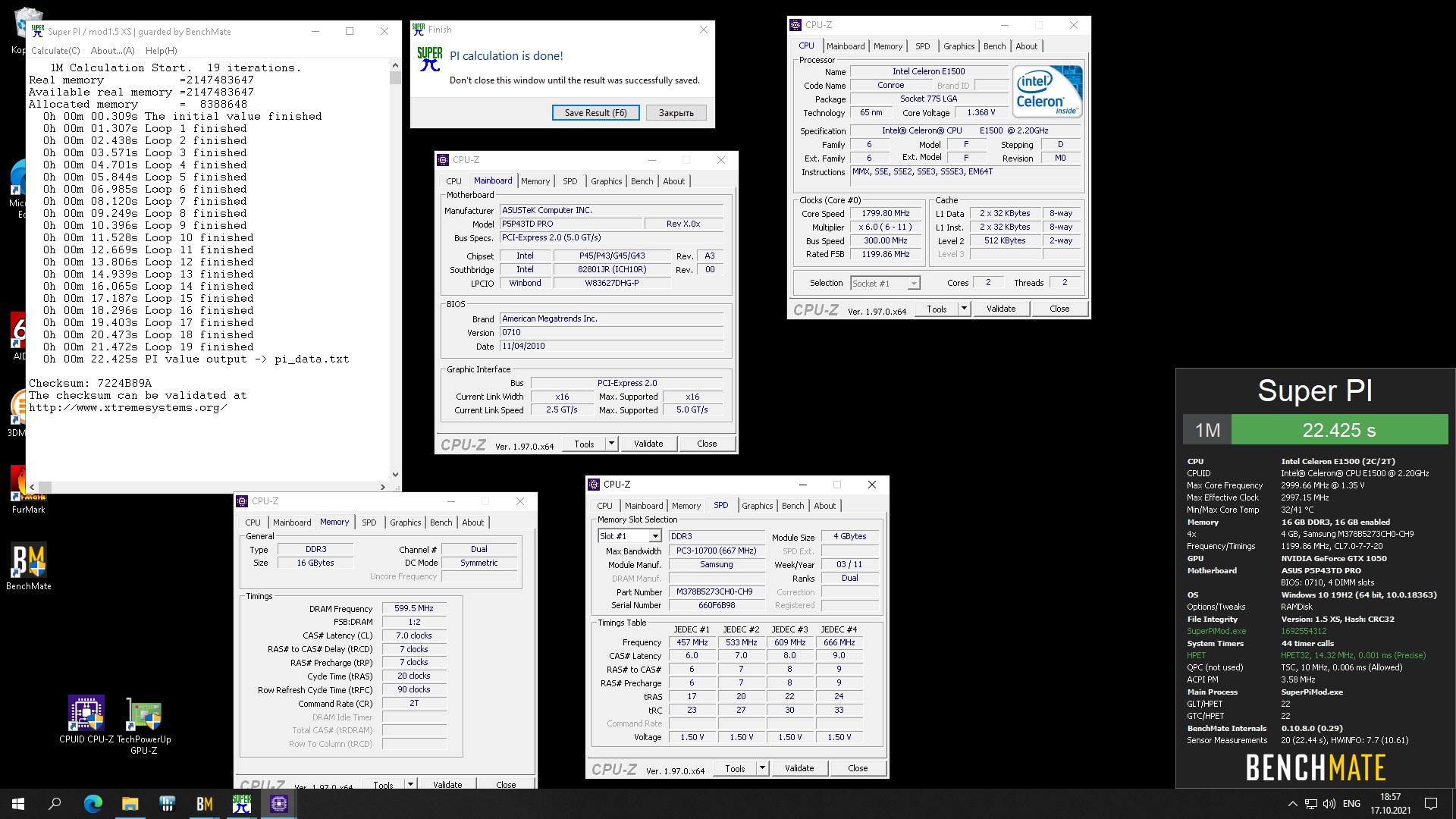Click Tools button in top-right CPU-Z window
Image resolution: width=1456 pixels, height=819 pixels.
pyautogui.click(x=937, y=309)
